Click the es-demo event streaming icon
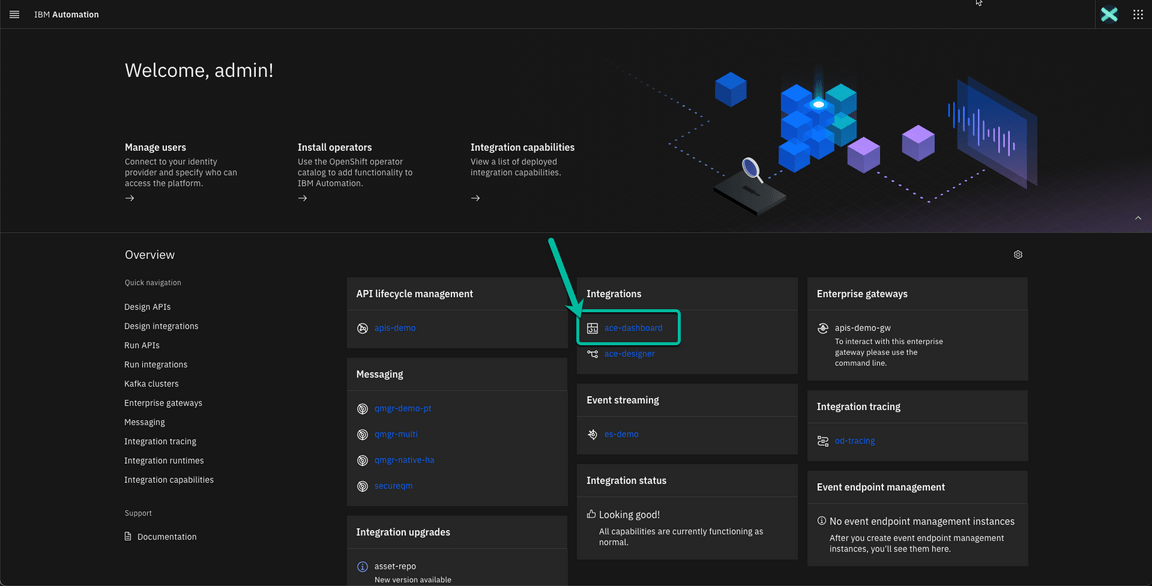The image size is (1152, 586). [591, 434]
